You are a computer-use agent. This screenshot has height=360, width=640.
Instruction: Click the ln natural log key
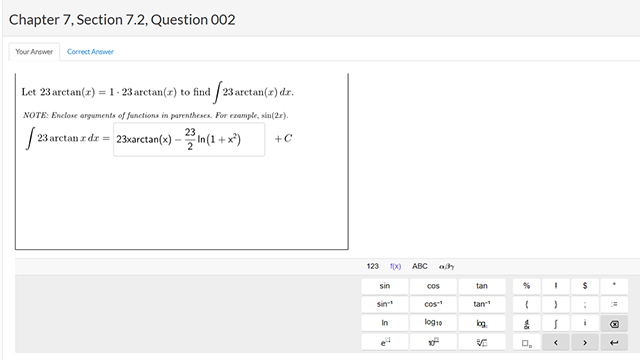tap(384, 323)
